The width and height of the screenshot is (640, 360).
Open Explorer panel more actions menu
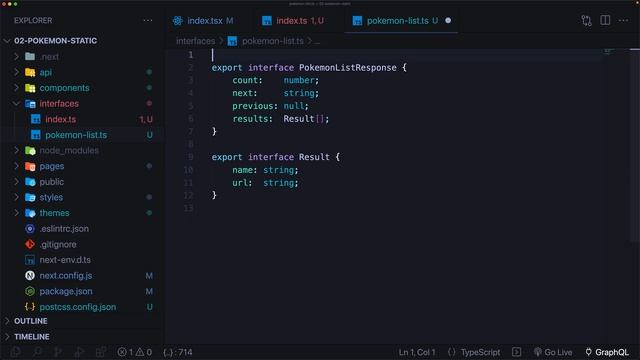[148, 20]
